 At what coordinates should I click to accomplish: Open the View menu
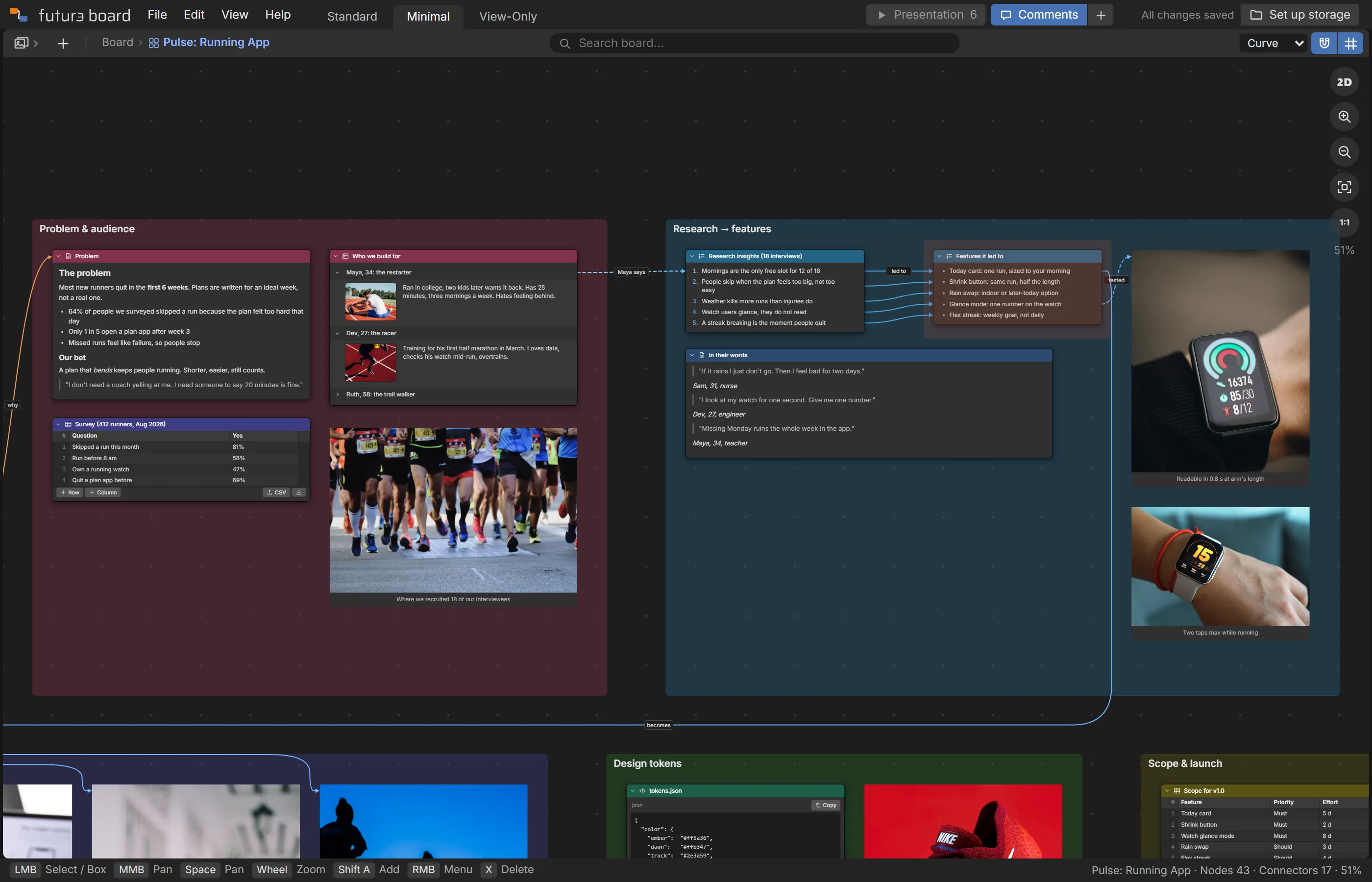tap(235, 15)
